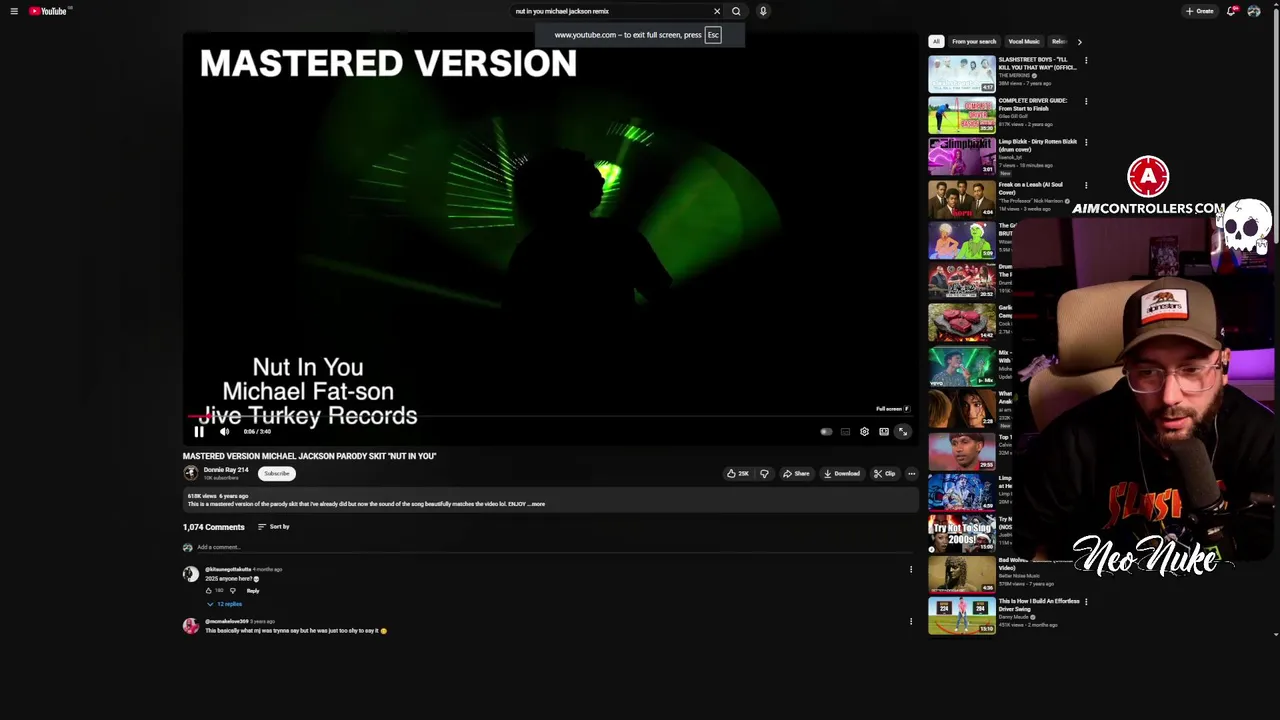1280x720 pixels.
Task: Seek on the red video progress bar
Action: [550, 417]
